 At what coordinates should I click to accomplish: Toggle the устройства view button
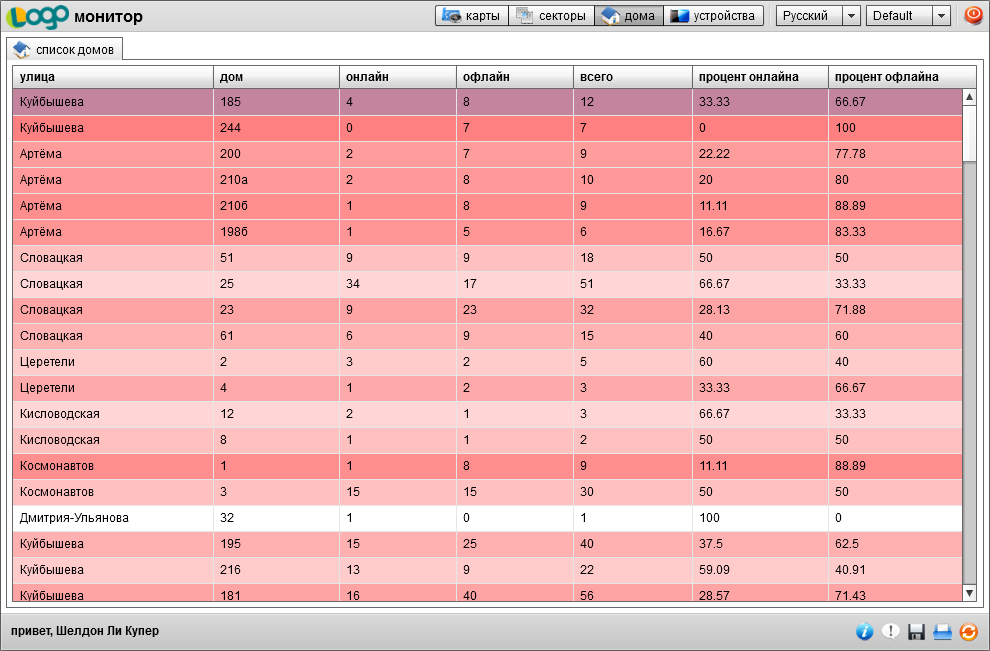point(714,16)
